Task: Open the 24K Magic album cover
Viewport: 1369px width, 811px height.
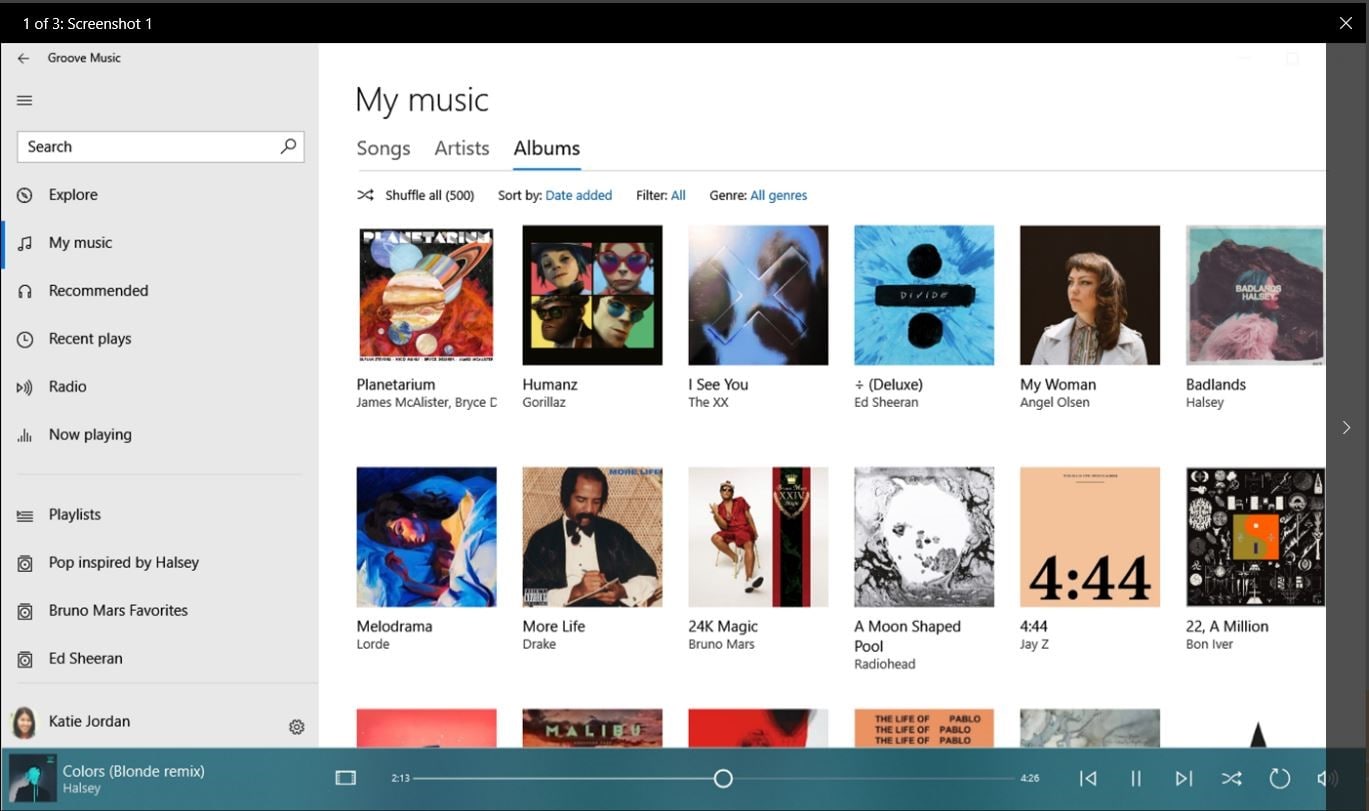Action: pos(759,537)
